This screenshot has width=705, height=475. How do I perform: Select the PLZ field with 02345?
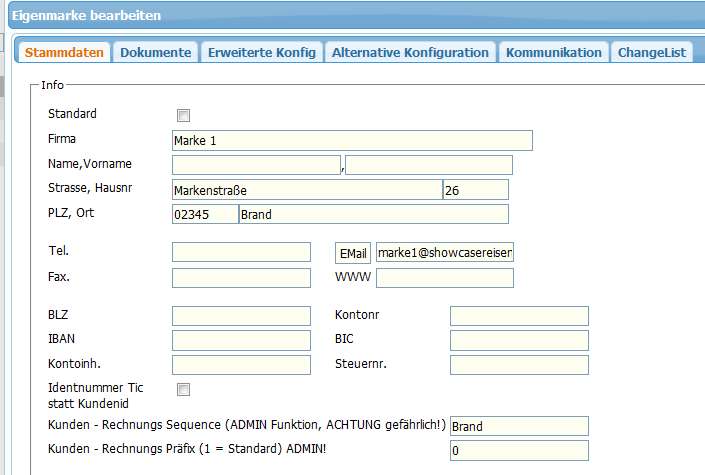click(204, 214)
